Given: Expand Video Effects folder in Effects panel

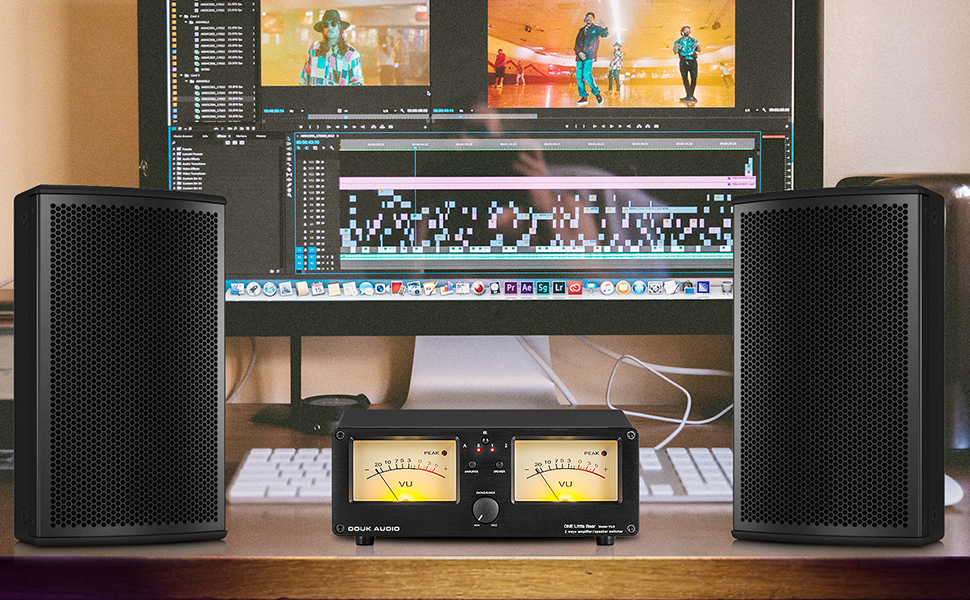Looking at the screenshot, I should click(174, 169).
